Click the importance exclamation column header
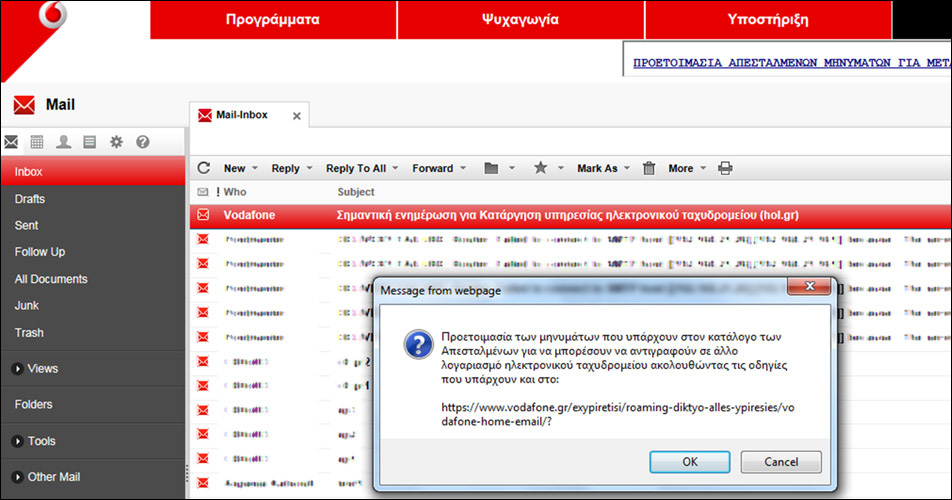 point(218,192)
